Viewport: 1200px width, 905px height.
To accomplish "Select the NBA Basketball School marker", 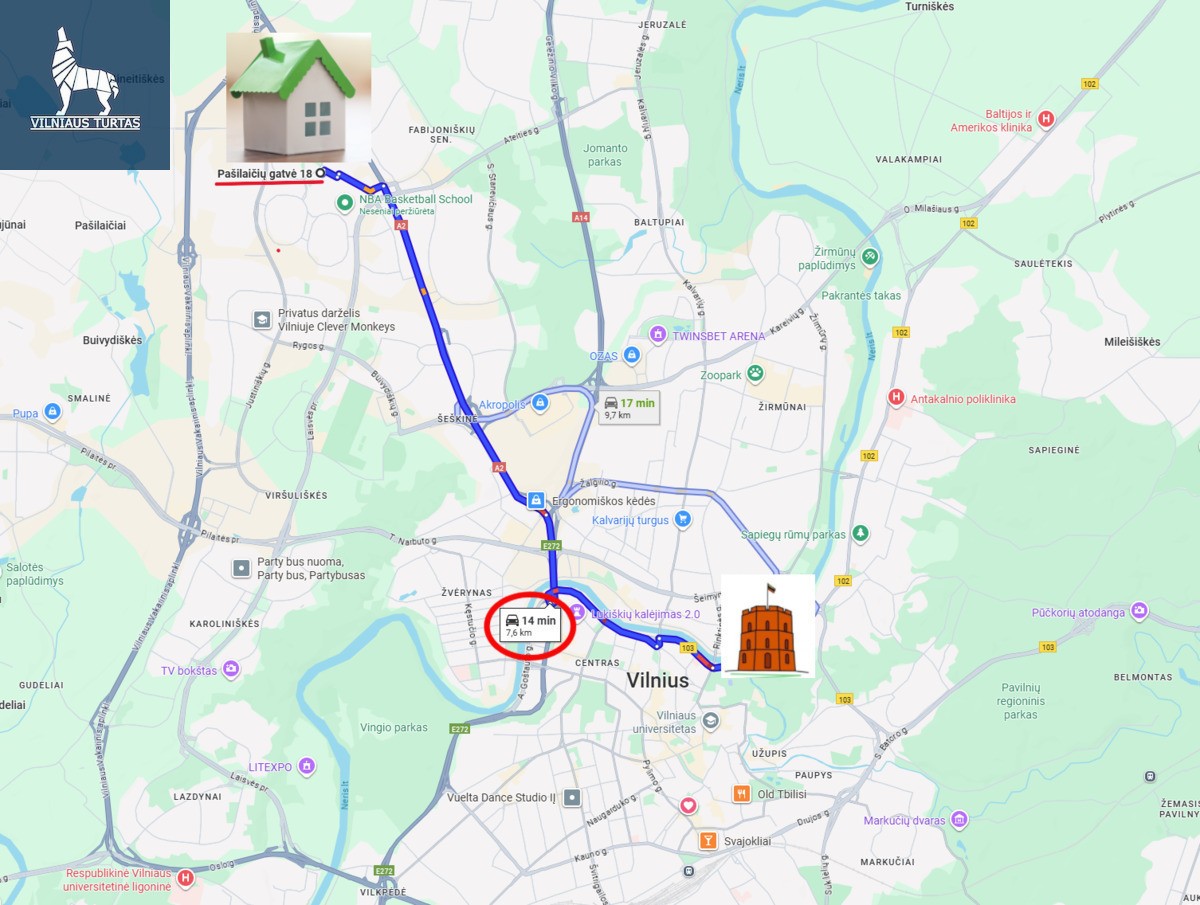I will pos(345,202).
